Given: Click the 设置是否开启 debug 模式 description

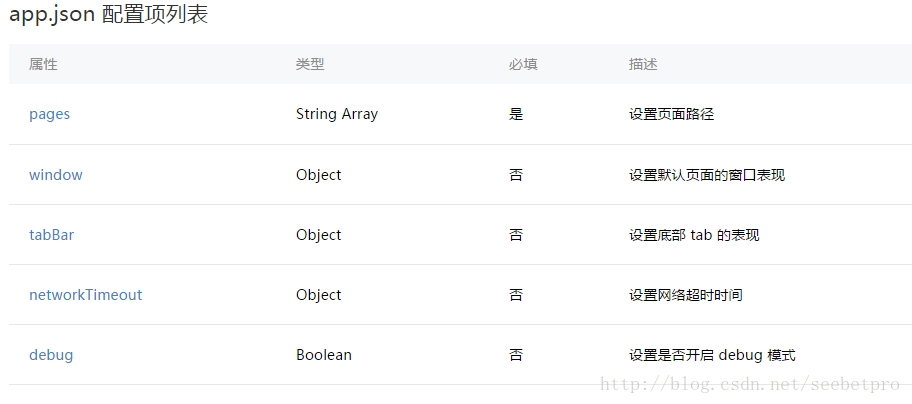Looking at the screenshot, I should (x=712, y=355).
